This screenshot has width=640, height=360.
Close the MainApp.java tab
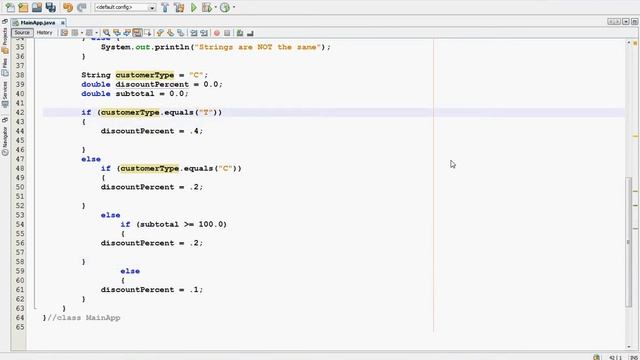point(62,23)
